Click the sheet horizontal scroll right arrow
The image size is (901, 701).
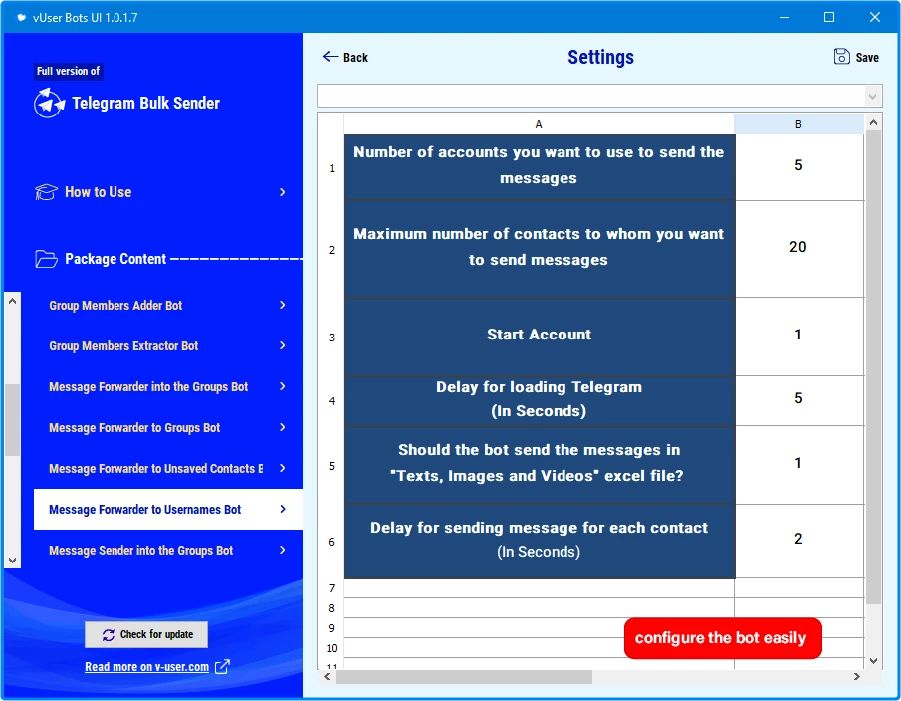pos(856,676)
